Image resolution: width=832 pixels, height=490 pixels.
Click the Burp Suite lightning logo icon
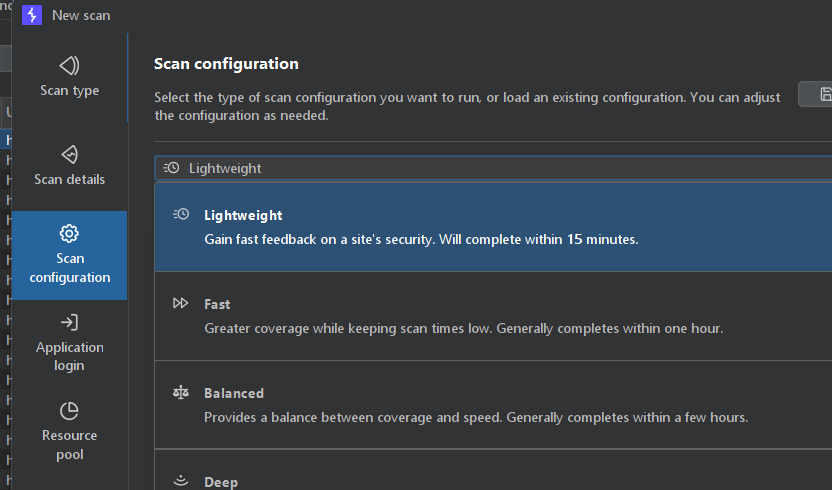[x=32, y=15]
